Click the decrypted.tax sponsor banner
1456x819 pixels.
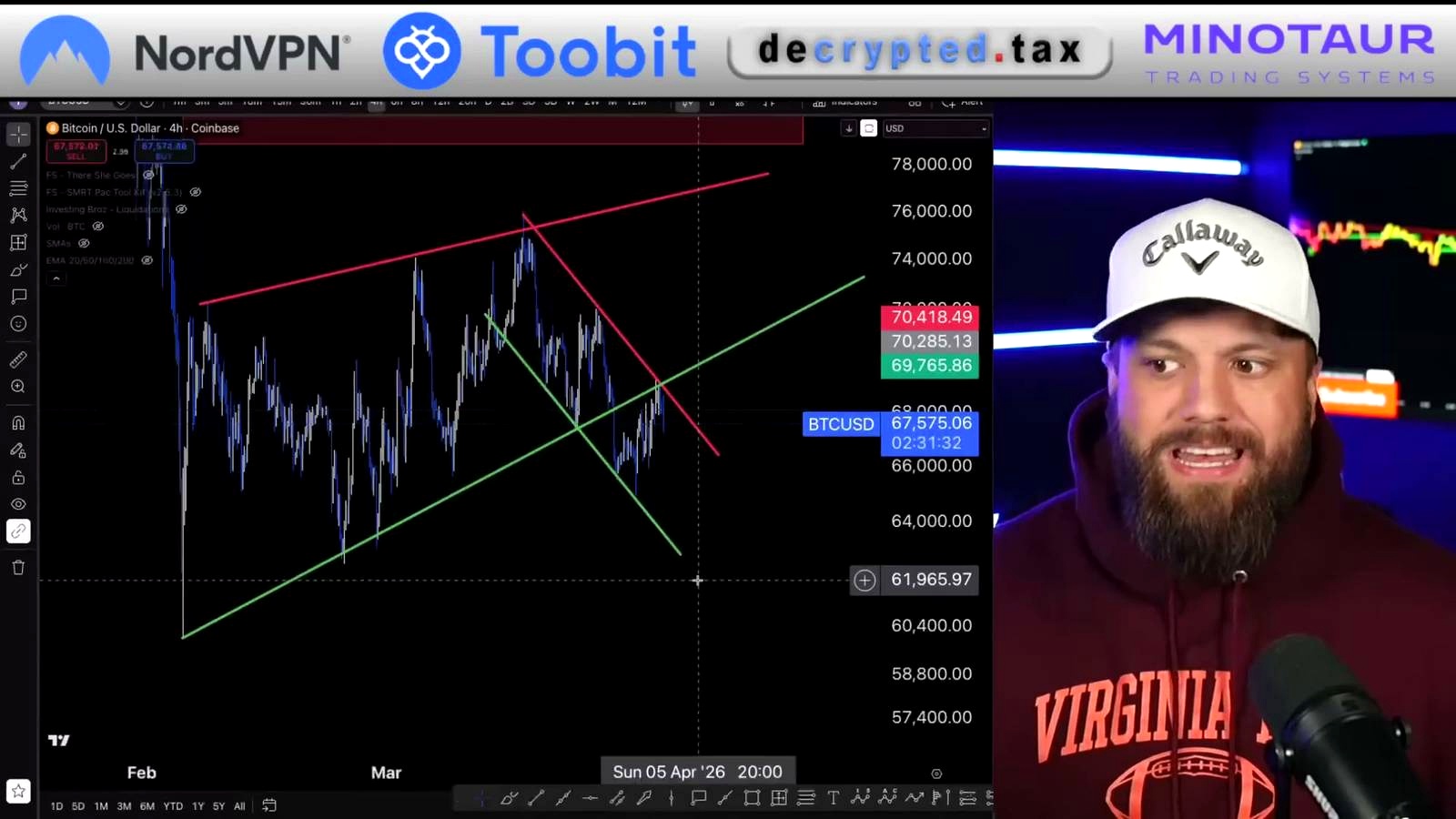pyautogui.click(x=919, y=51)
